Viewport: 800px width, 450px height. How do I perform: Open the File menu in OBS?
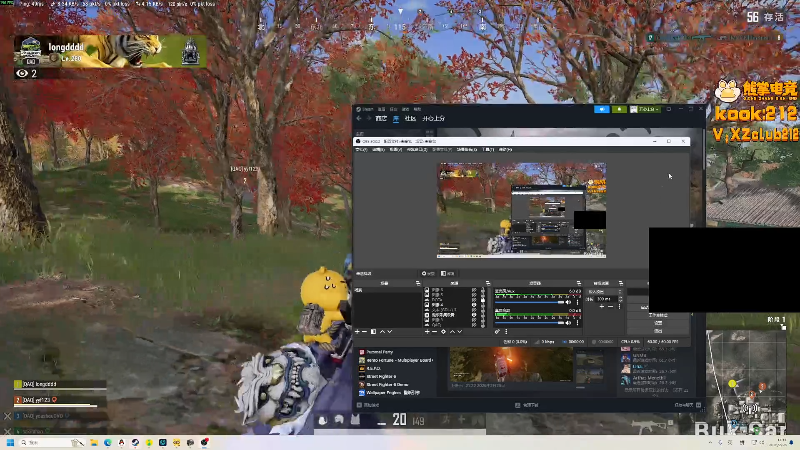pos(361,149)
